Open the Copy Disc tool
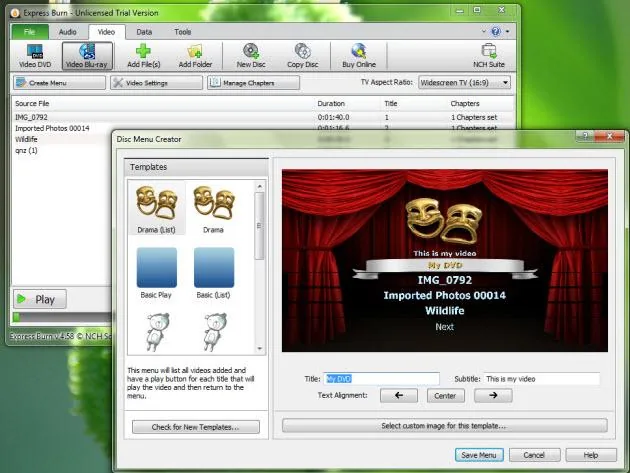The image size is (630, 473). 302,54
